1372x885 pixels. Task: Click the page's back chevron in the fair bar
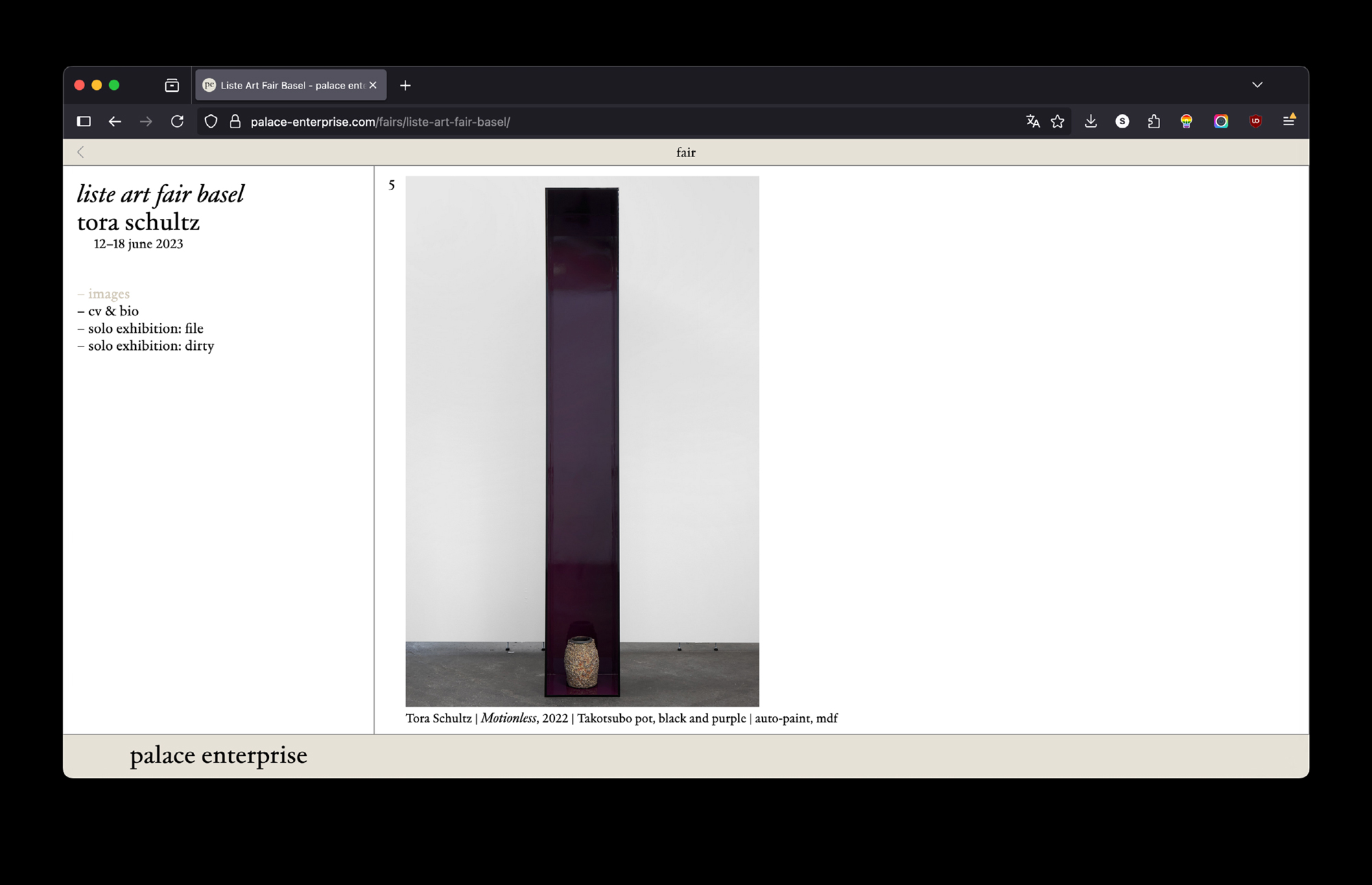(x=81, y=152)
